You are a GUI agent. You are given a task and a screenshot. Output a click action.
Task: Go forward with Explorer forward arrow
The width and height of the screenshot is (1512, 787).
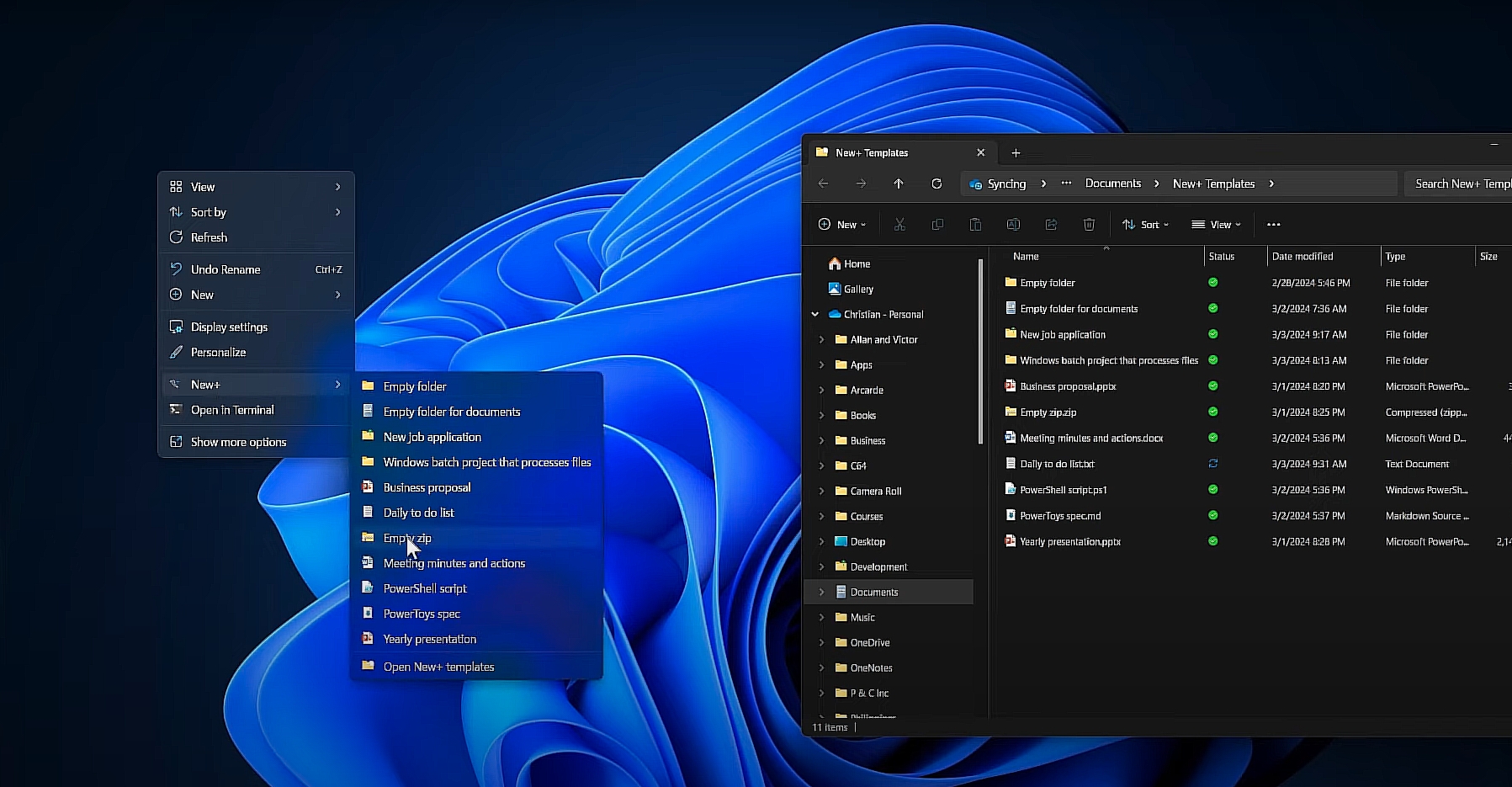pos(861,183)
